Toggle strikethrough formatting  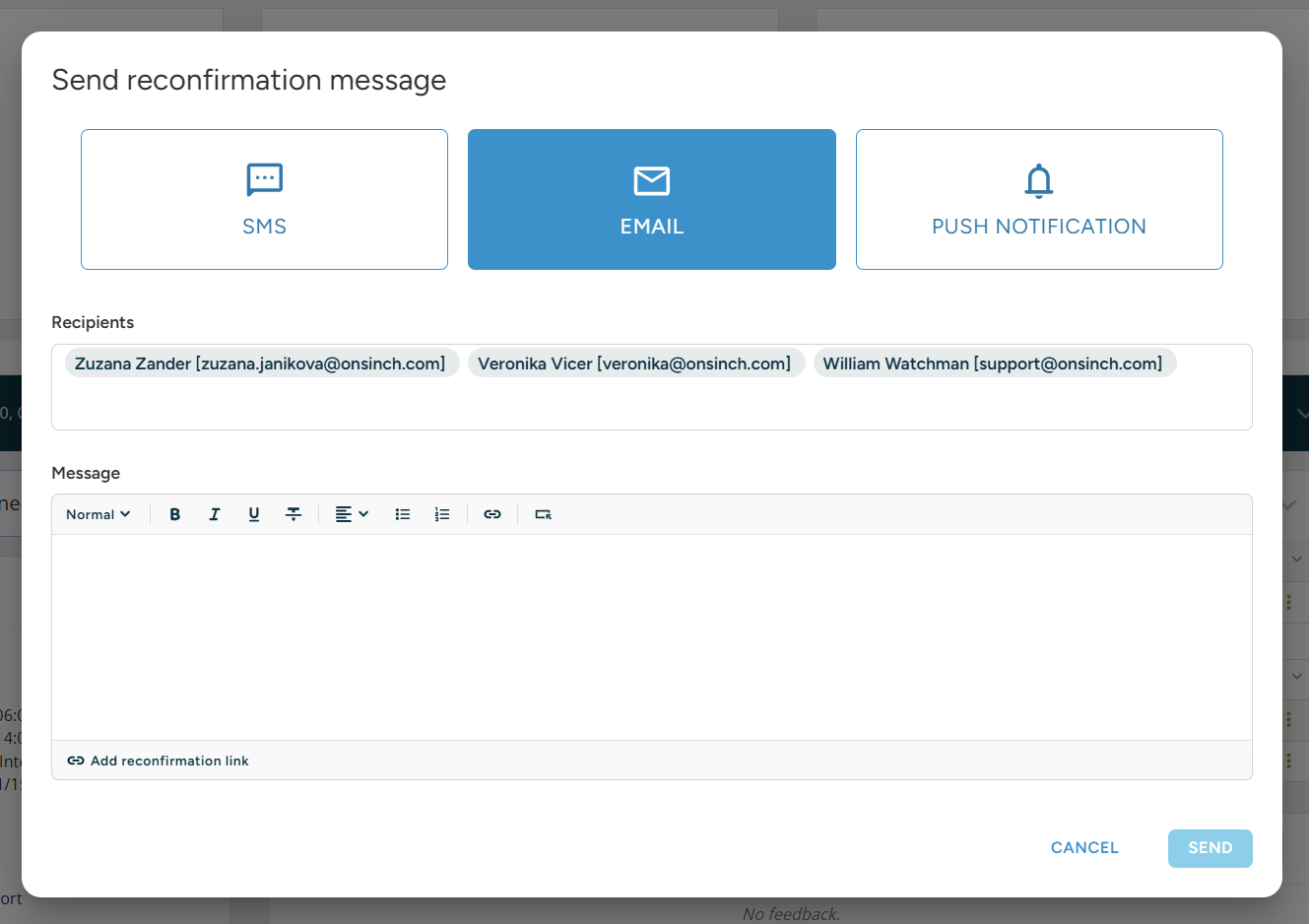click(294, 514)
